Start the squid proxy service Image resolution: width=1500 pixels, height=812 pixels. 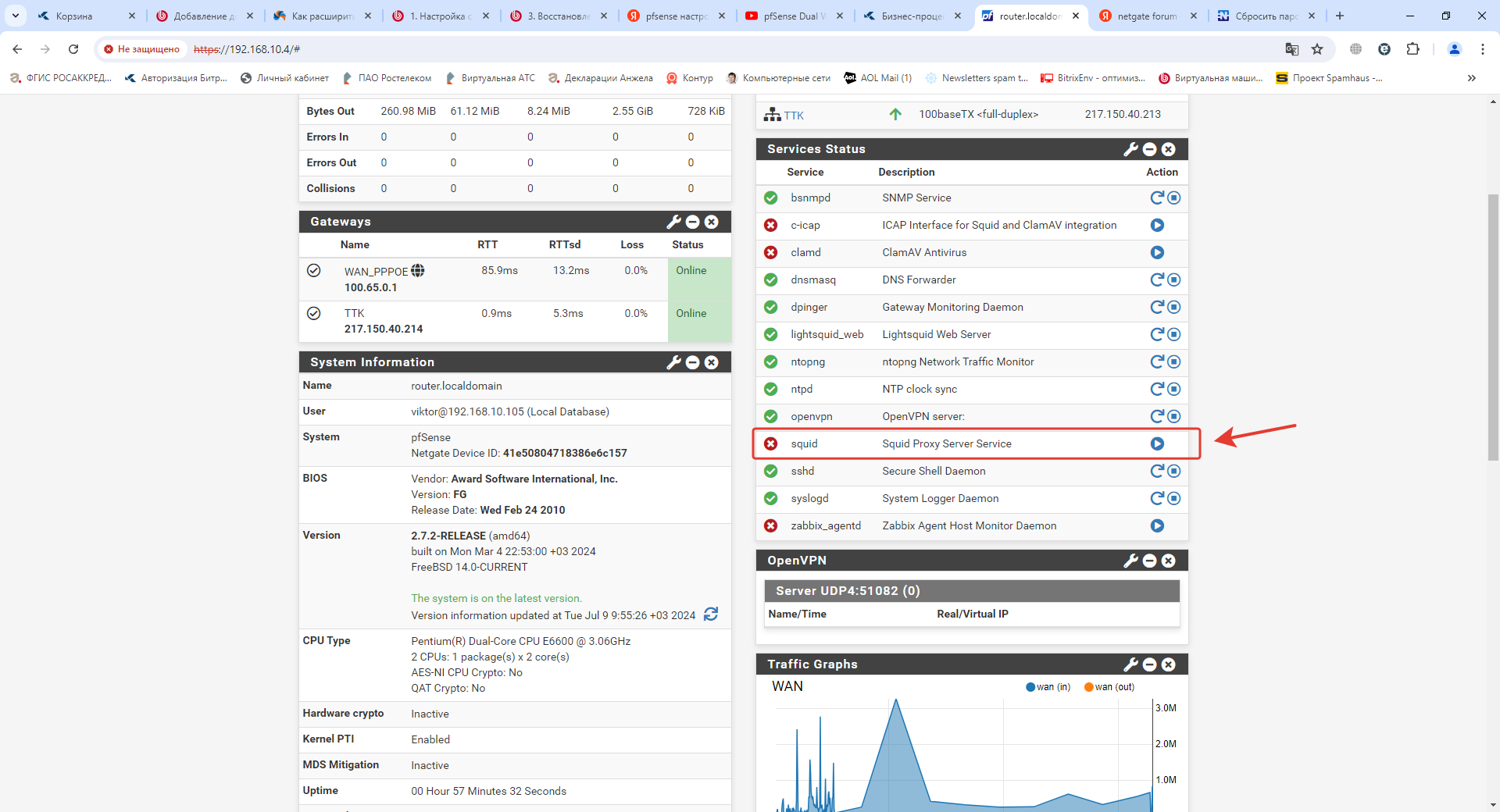click(x=1157, y=443)
